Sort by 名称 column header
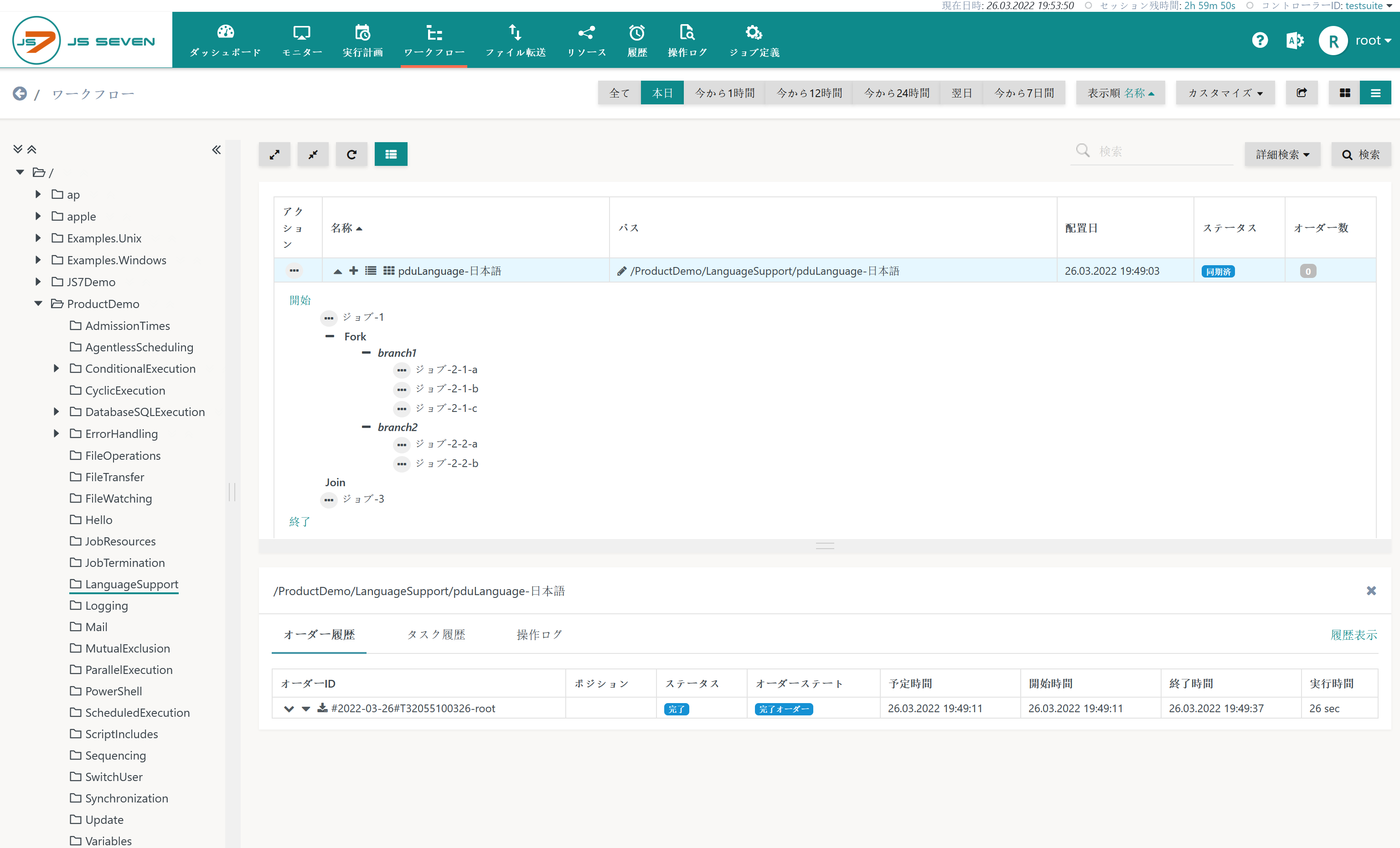 pos(346,228)
